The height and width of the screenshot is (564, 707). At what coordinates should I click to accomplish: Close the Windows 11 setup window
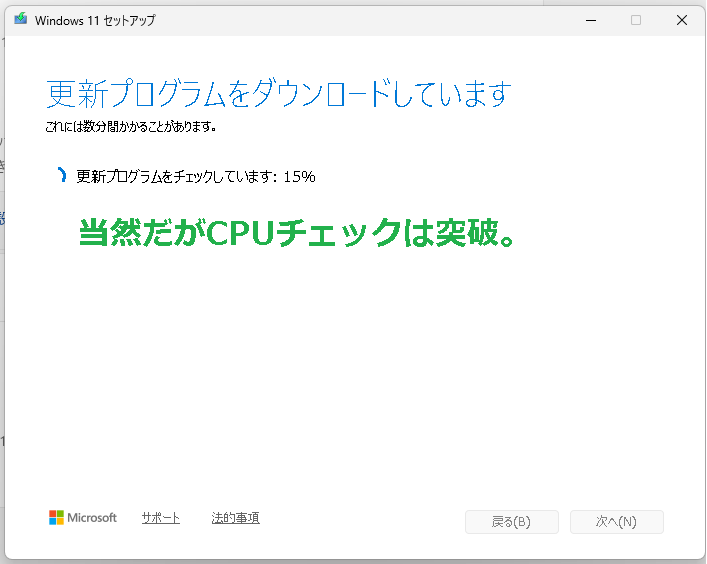[x=682, y=20]
